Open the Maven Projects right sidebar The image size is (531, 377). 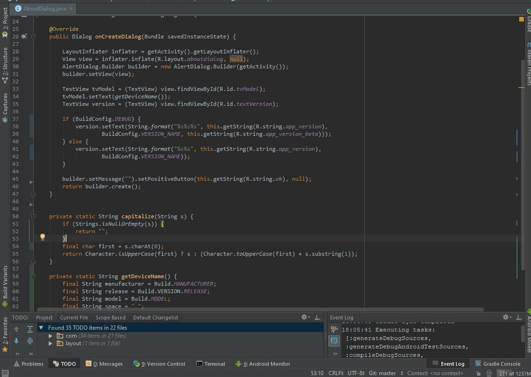528,64
